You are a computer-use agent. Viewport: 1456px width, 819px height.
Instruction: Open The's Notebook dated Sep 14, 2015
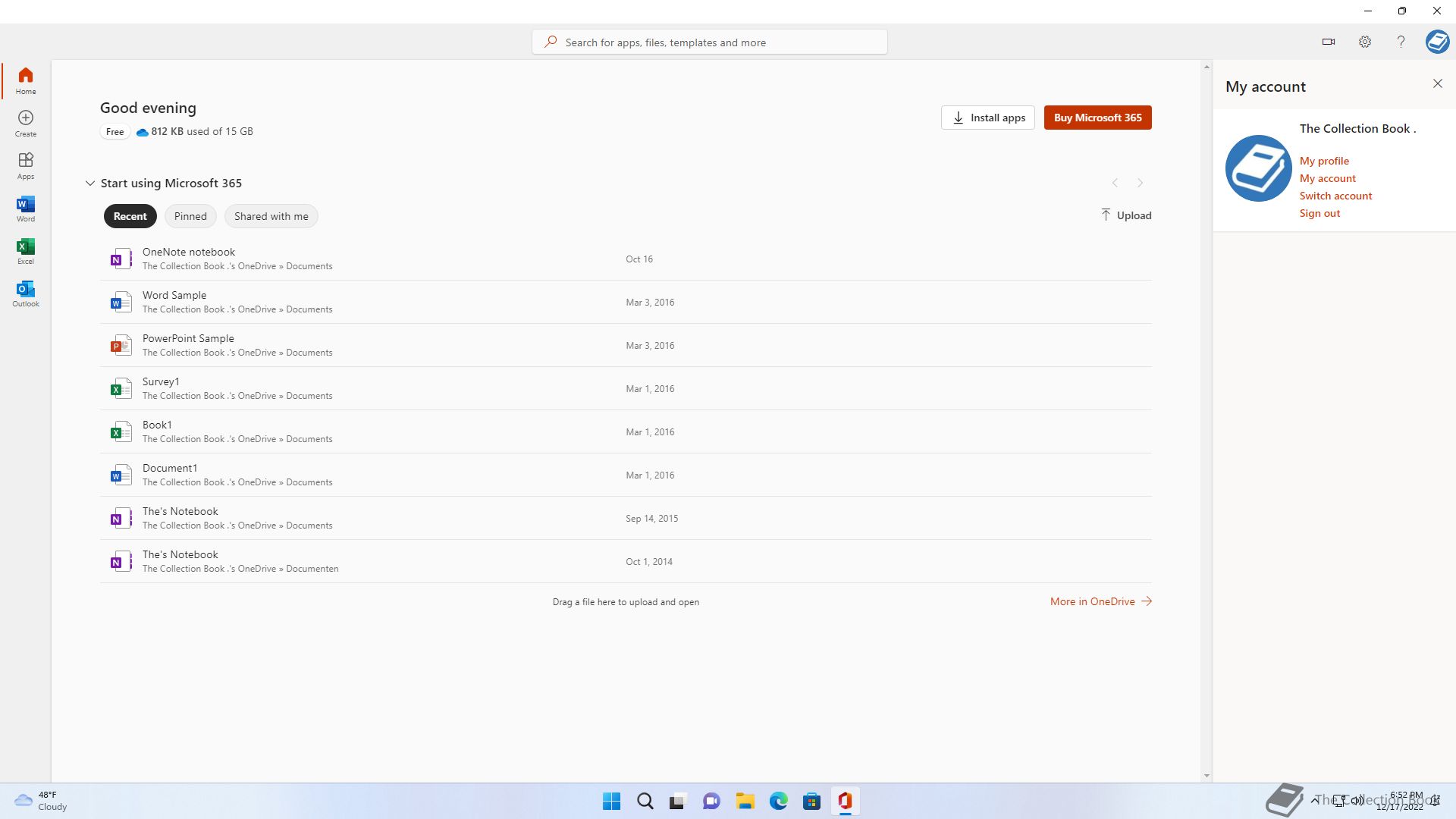[x=626, y=519]
